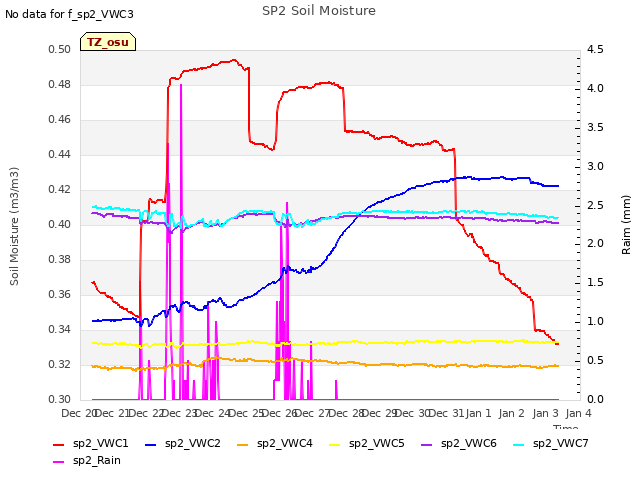Image resolution: width=640 pixels, height=480 pixels.
Task: Click the purple sp2_VWC6 legend color marker
Action: point(427,444)
